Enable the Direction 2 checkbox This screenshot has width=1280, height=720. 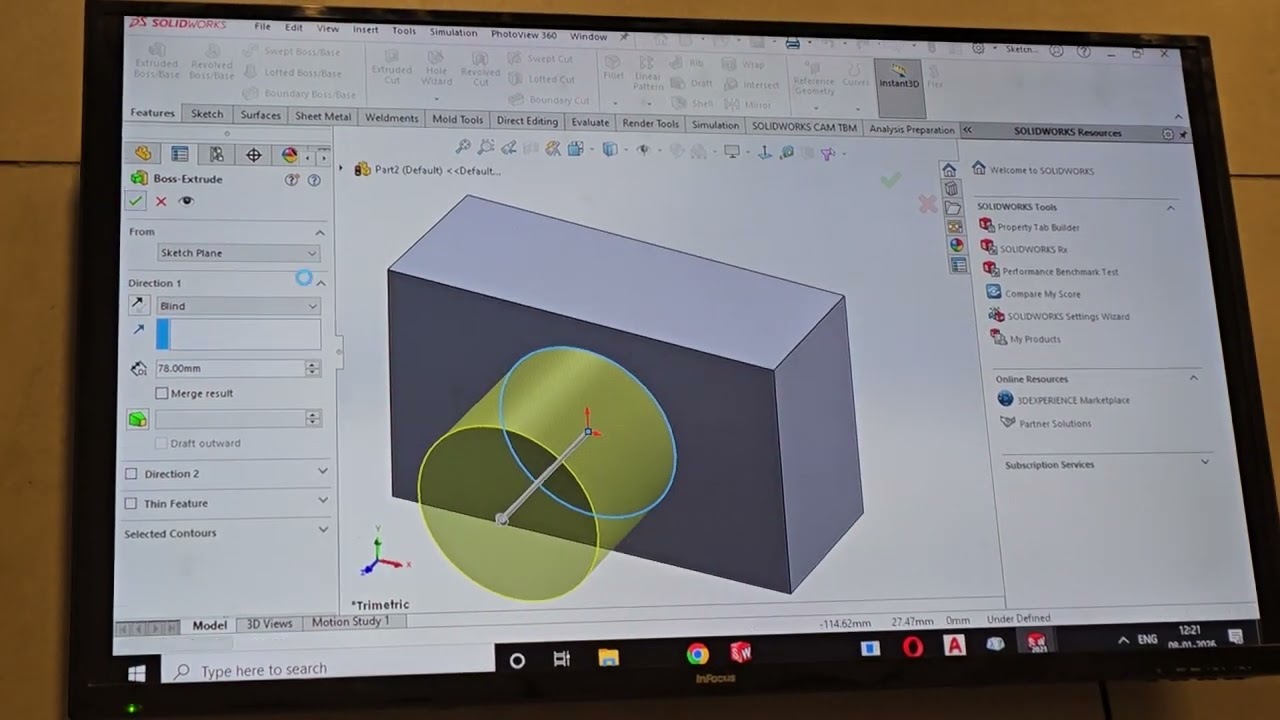click(131, 473)
